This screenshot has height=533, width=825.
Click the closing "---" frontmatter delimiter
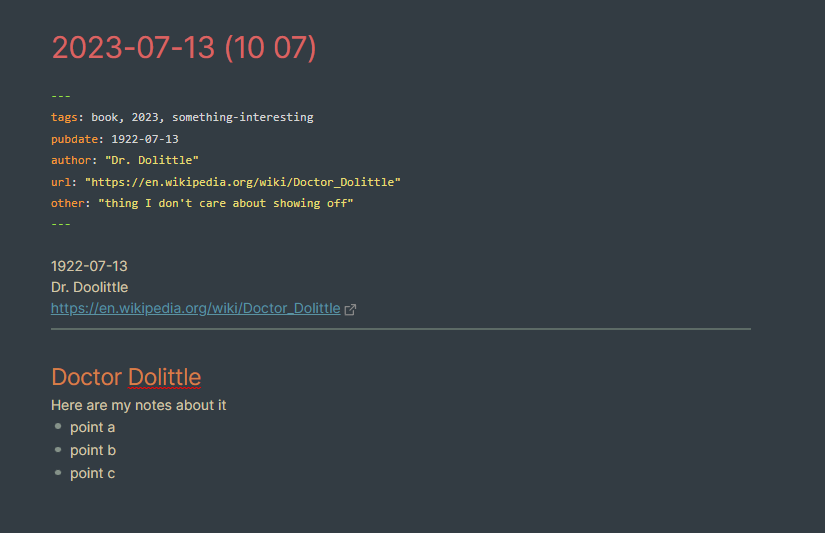[61, 225]
